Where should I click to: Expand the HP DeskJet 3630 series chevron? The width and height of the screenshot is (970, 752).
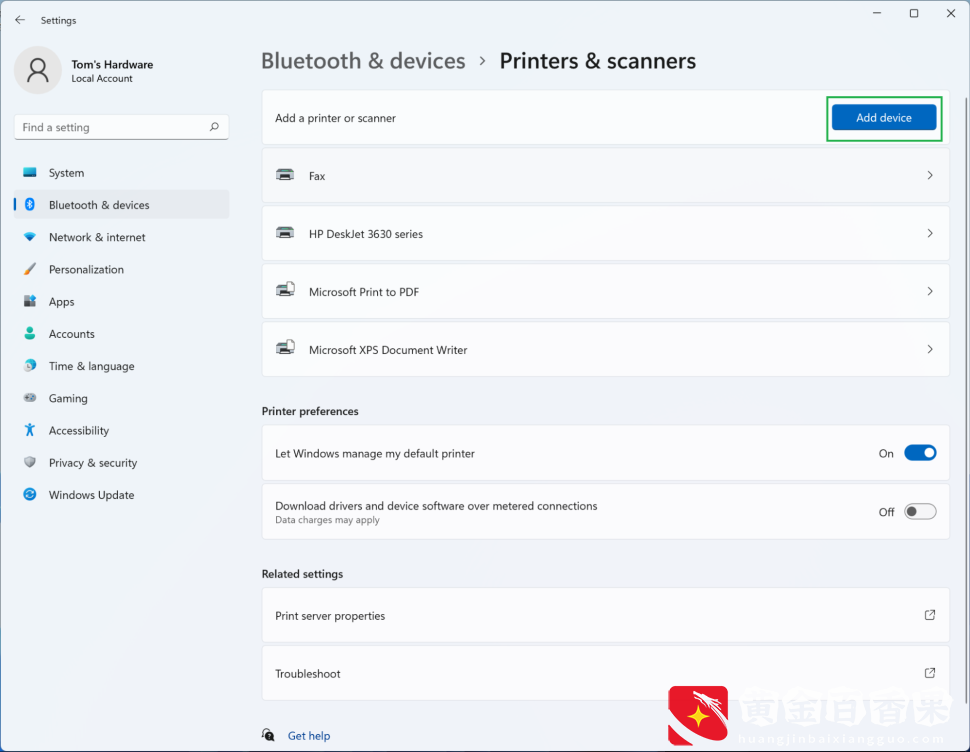tap(930, 233)
